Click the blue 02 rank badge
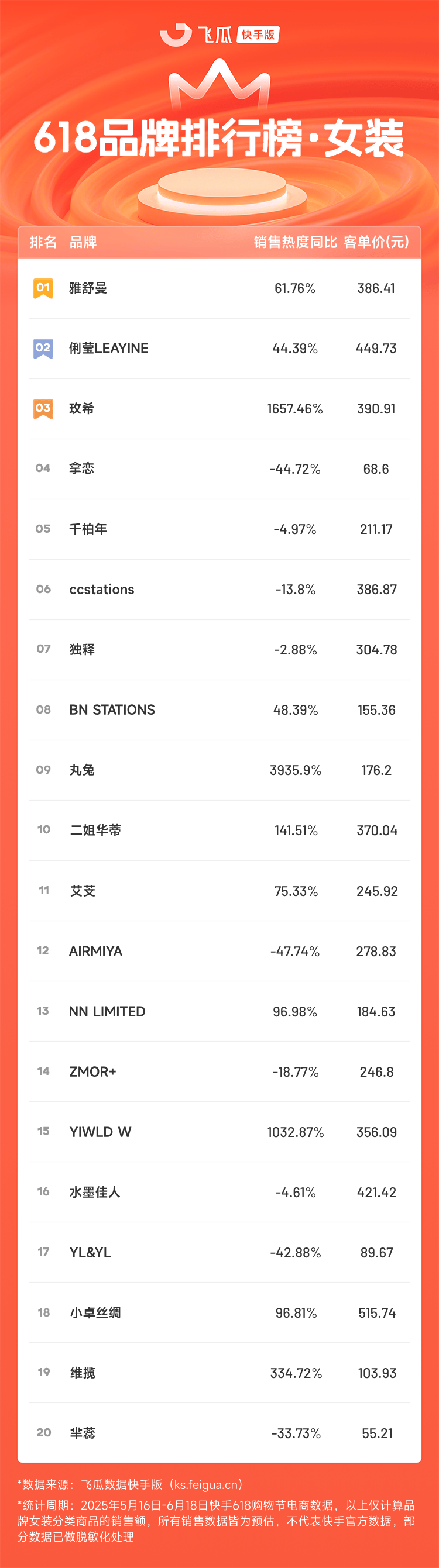 pyautogui.click(x=43, y=348)
